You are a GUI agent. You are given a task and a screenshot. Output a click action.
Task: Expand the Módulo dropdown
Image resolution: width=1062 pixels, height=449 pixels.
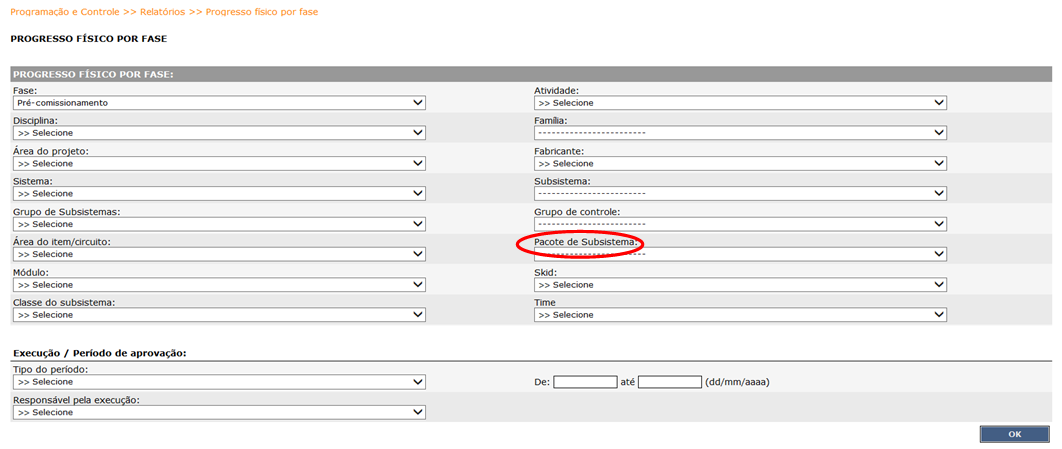tap(219, 284)
